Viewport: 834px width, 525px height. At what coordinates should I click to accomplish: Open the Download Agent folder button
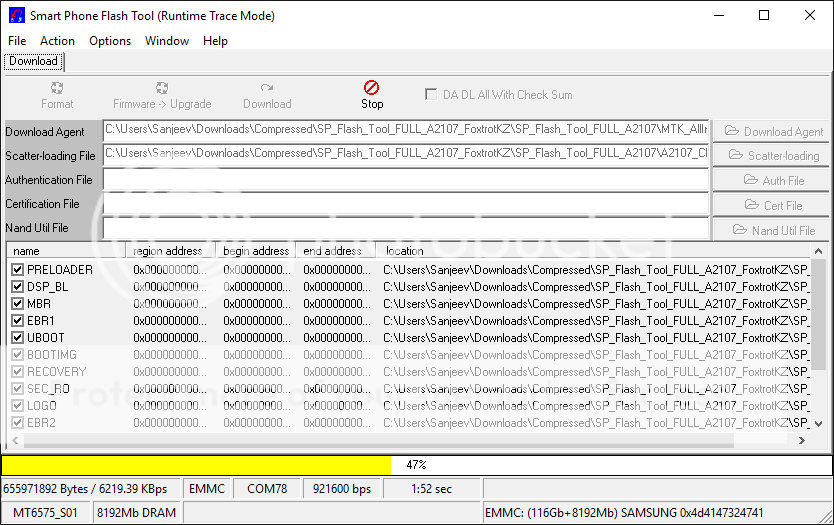pos(769,131)
